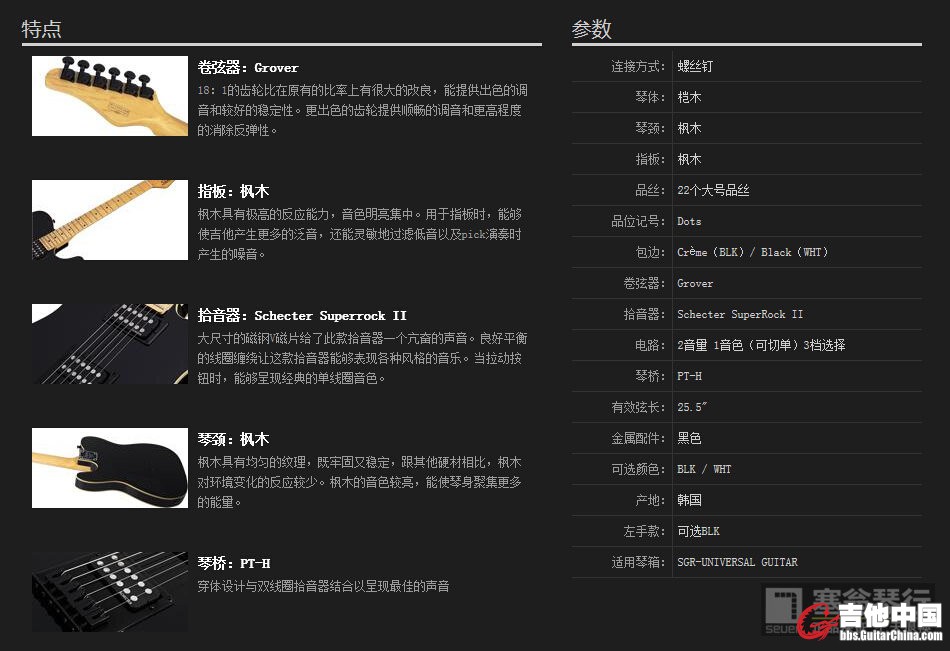Select 'PT-H' in the spec table
950x651 pixels.
(689, 376)
